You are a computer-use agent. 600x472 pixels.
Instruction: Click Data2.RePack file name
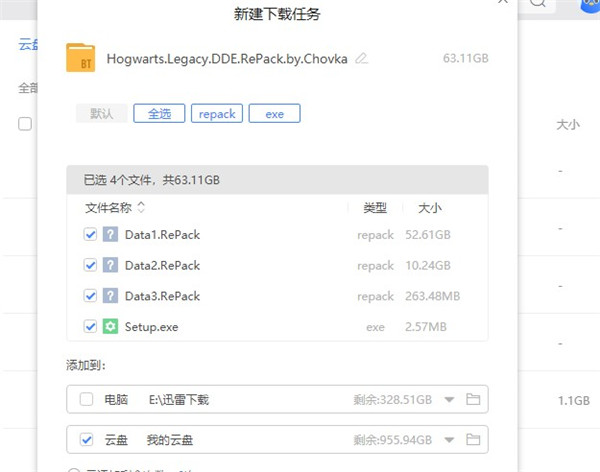point(162,265)
